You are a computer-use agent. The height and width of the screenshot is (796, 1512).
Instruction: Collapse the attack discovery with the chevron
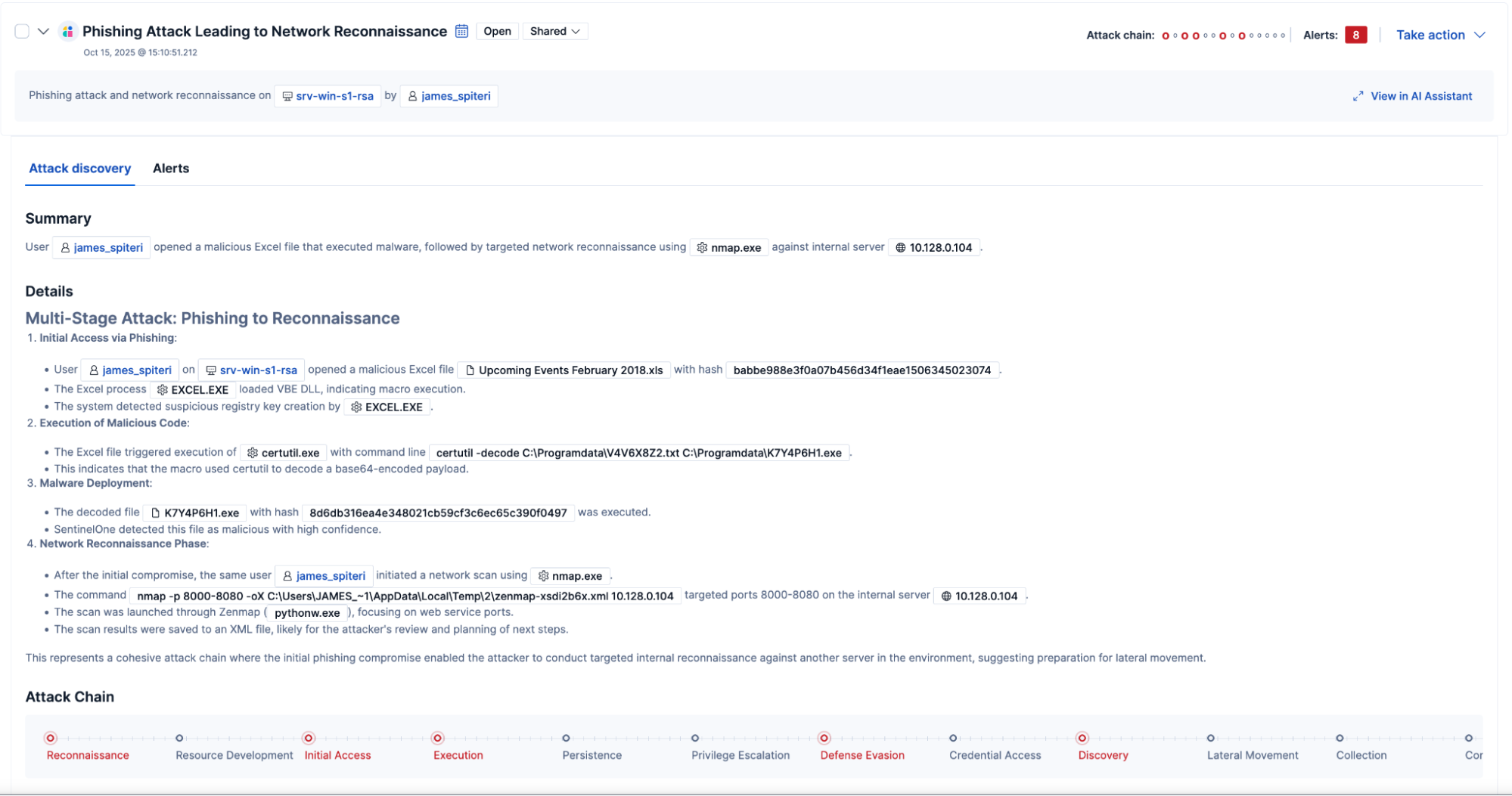point(43,31)
